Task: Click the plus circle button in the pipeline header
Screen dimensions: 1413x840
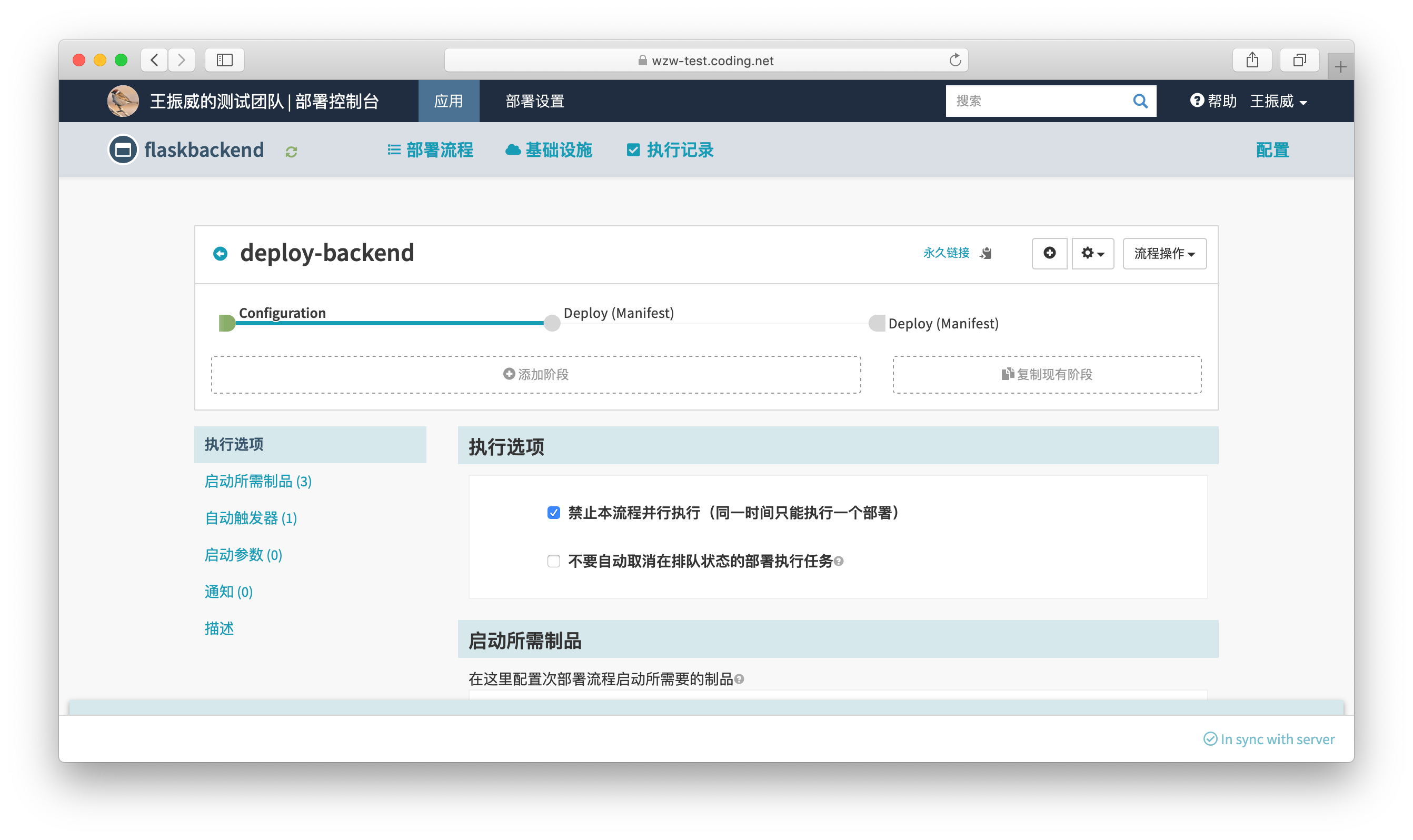Action: pyautogui.click(x=1049, y=253)
